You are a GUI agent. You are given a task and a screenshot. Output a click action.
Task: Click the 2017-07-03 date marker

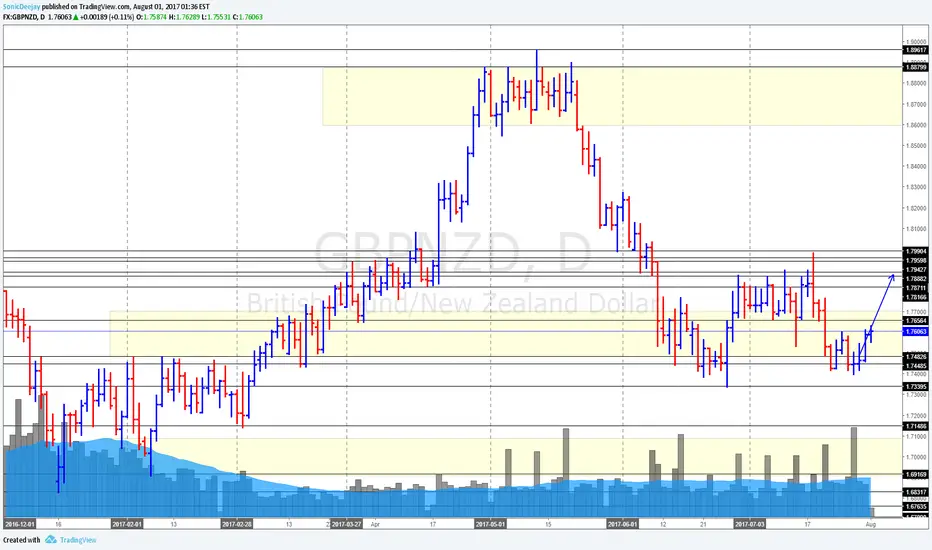(x=750, y=524)
